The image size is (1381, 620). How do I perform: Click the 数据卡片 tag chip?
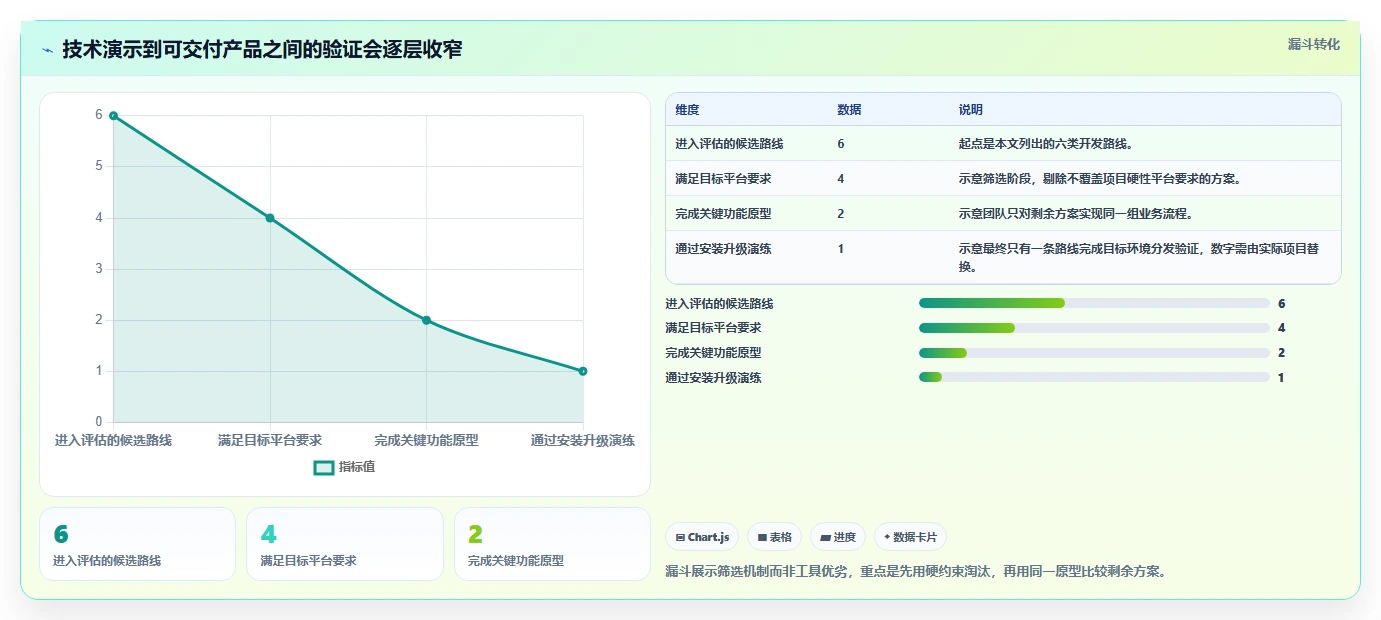click(x=910, y=537)
